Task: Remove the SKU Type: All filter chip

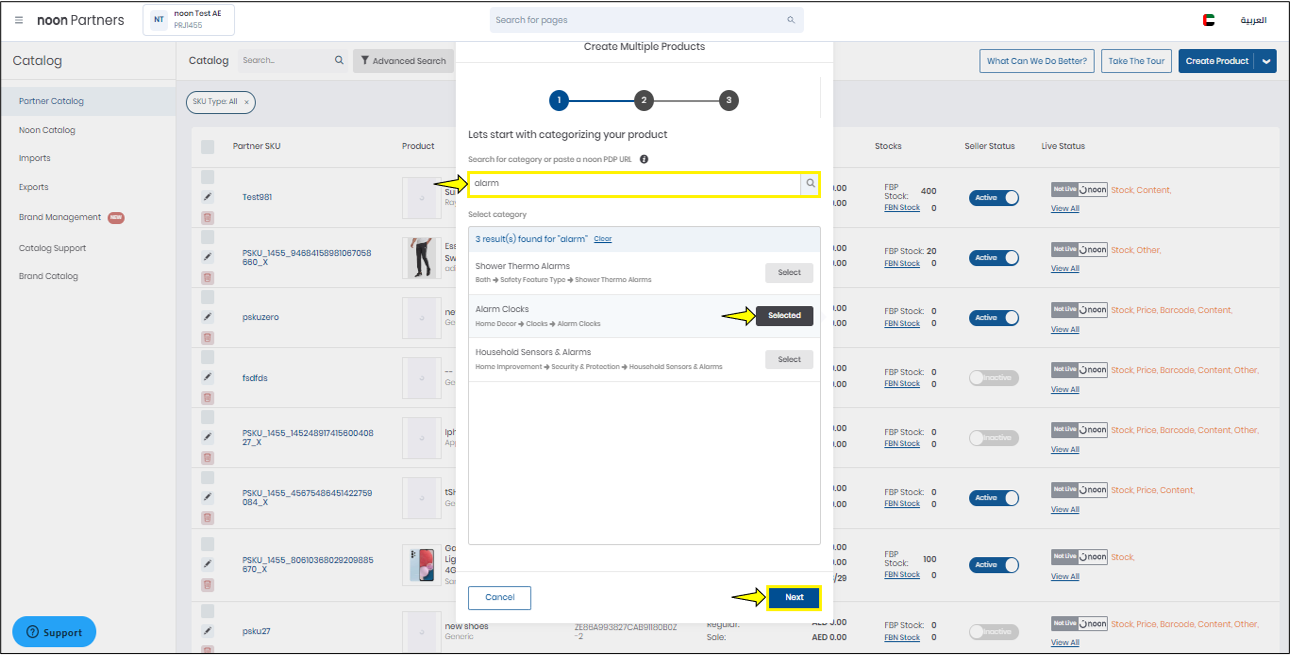Action: coord(247,102)
